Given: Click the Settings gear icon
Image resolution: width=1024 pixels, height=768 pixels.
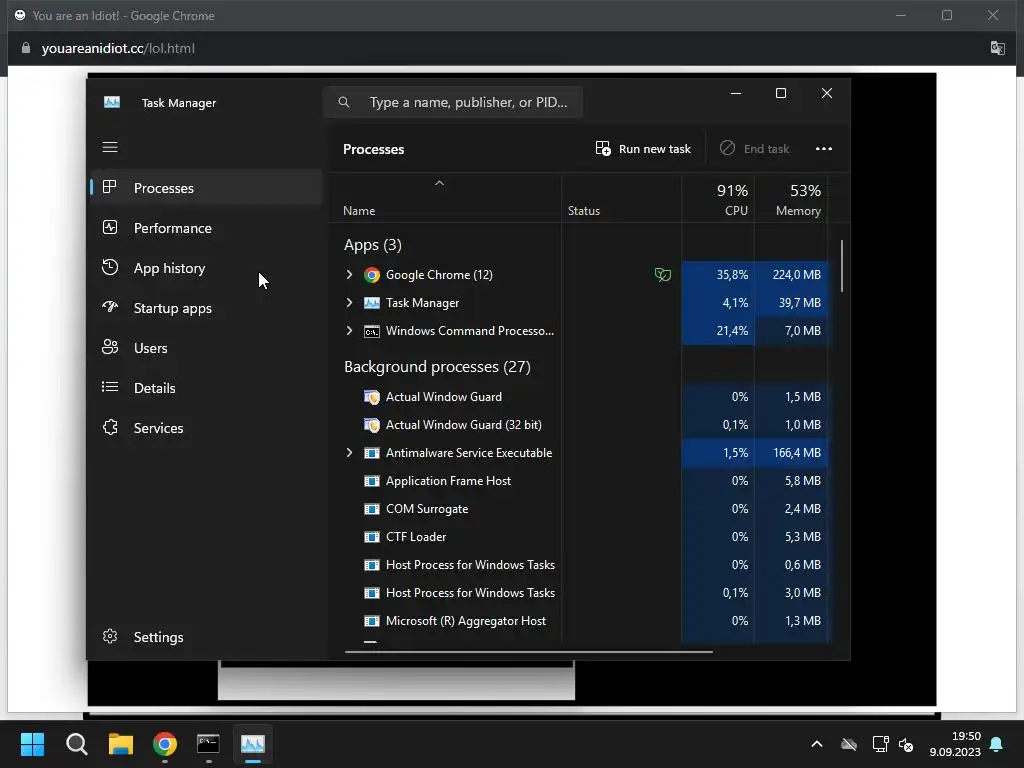Looking at the screenshot, I should [x=110, y=636].
